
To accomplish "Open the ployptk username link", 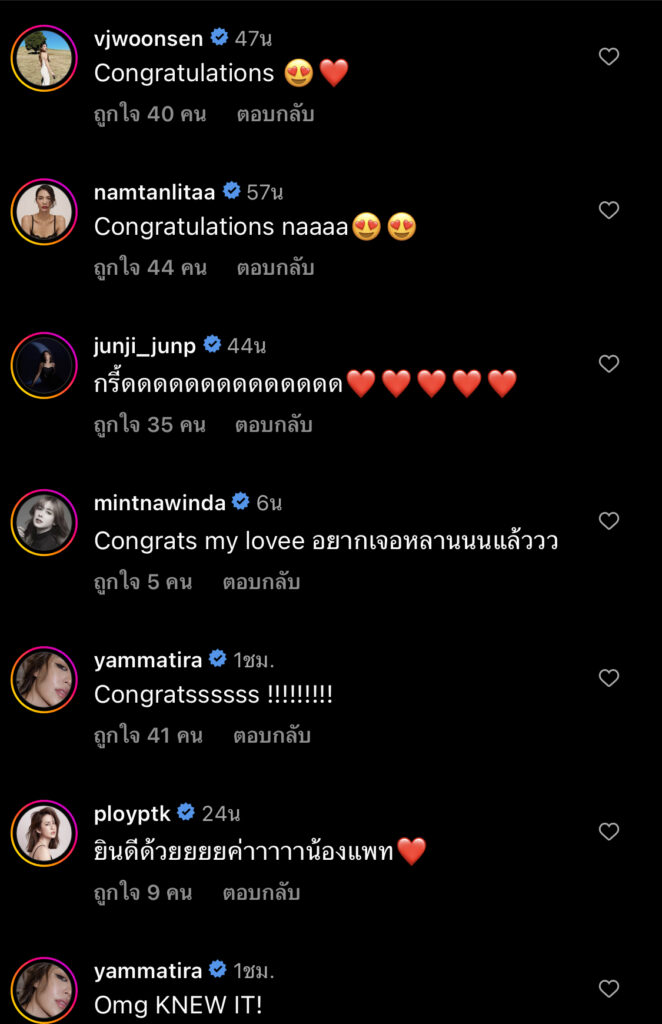I will [x=131, y=813].
